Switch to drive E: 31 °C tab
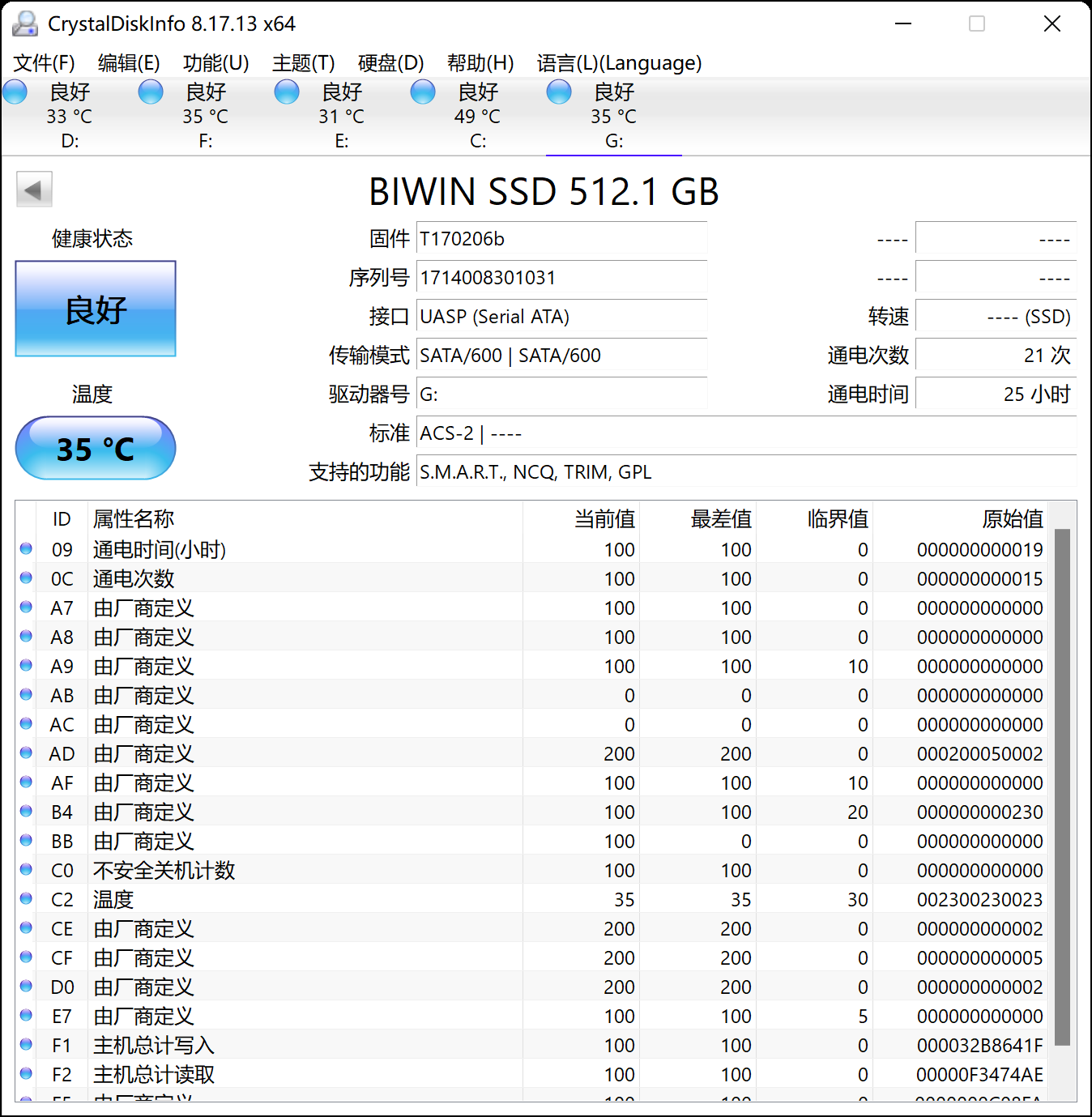The image size is (1092, 1117). (x=342, y=116)
